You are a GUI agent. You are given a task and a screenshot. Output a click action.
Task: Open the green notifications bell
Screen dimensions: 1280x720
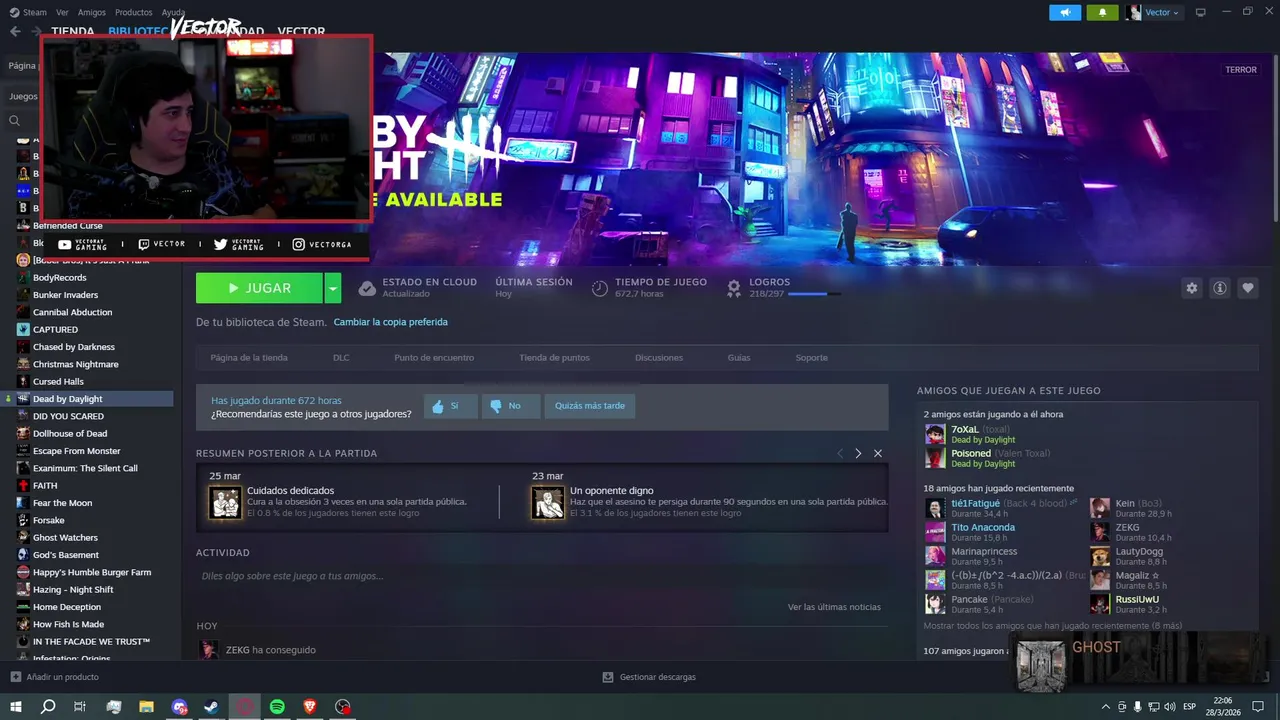pyautogui.click(x=1103, y=12)
